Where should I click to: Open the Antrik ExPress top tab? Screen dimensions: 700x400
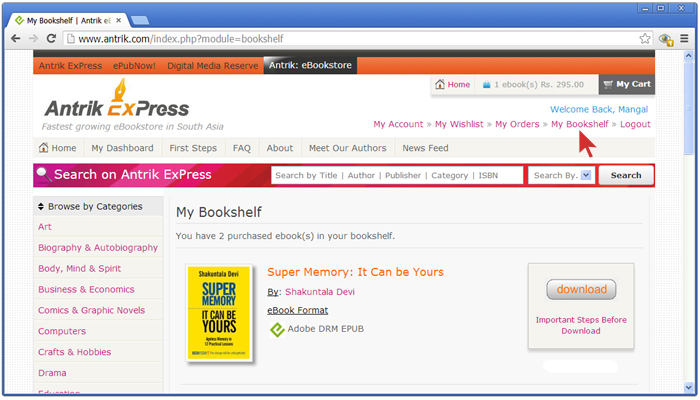(x=70, y=66)
